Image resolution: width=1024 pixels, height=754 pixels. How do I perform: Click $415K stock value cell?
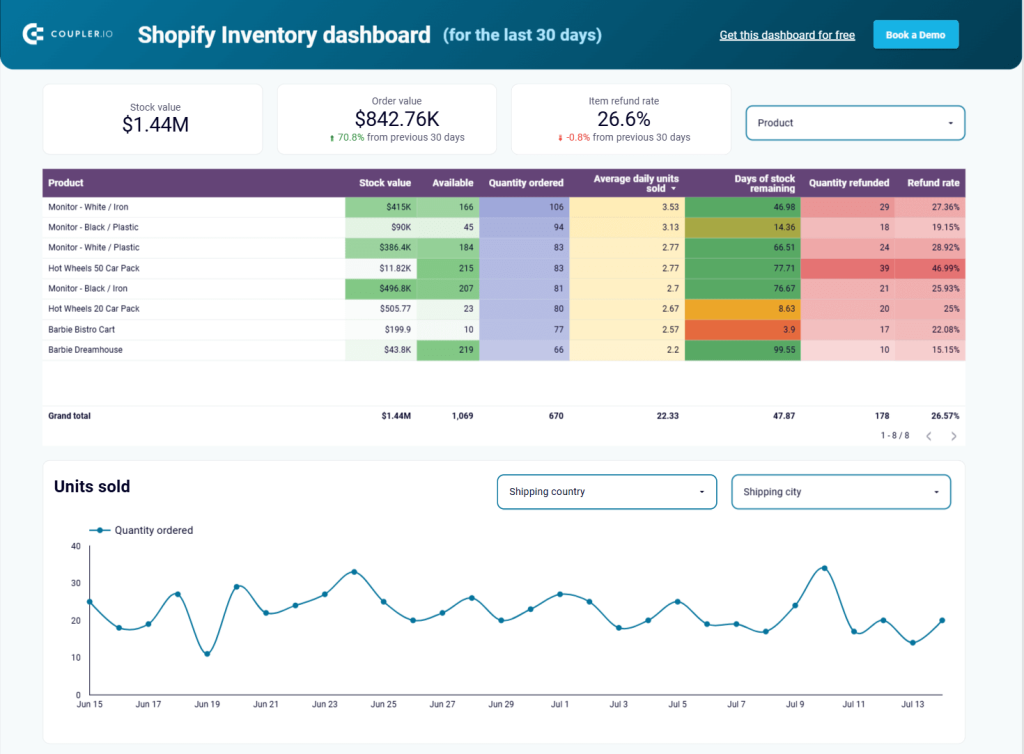(381, 207)
